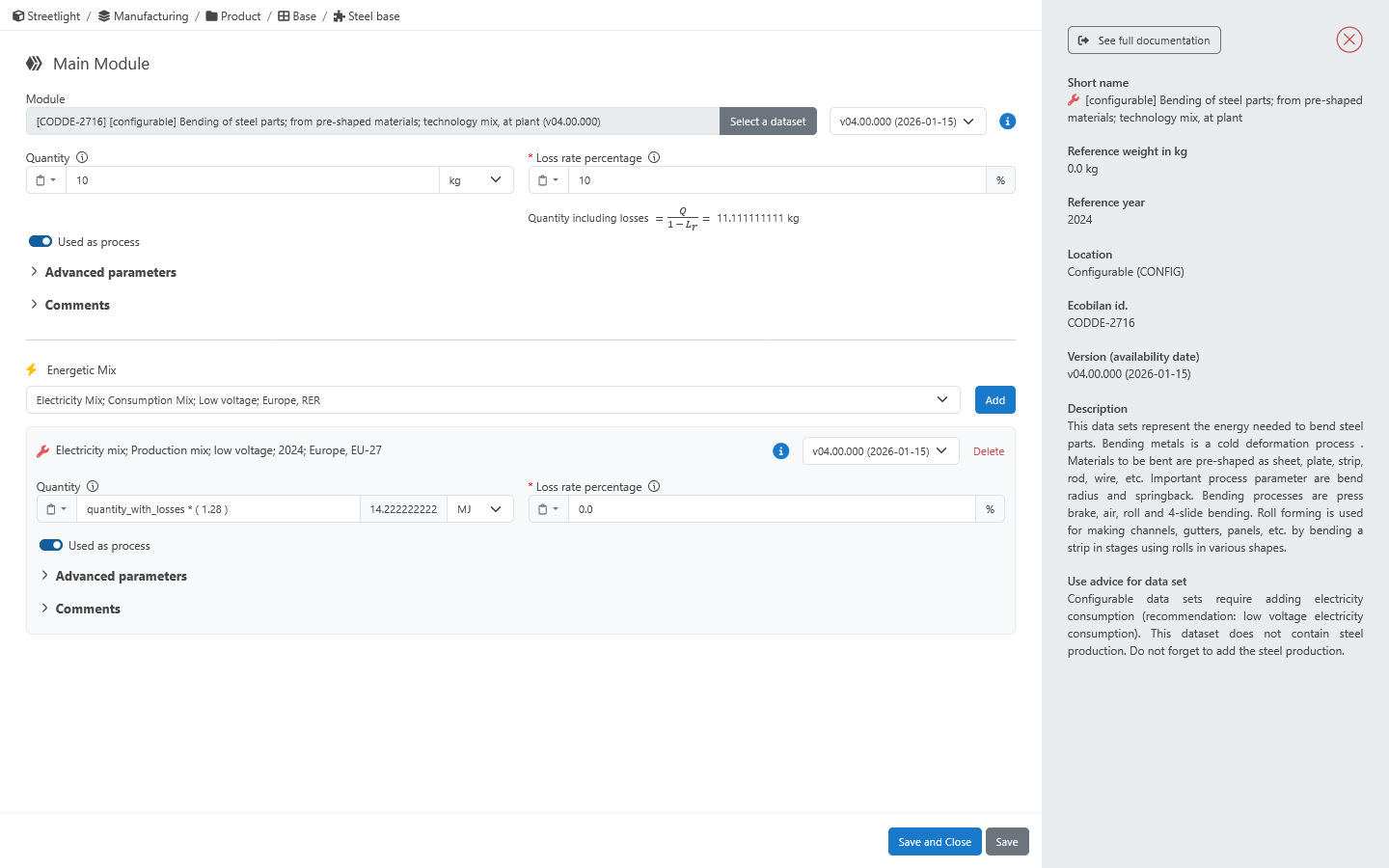The image size is (1389, 868).
Task: Delete the Electricity mix EU-27 entry
Action: coord(989,451)
